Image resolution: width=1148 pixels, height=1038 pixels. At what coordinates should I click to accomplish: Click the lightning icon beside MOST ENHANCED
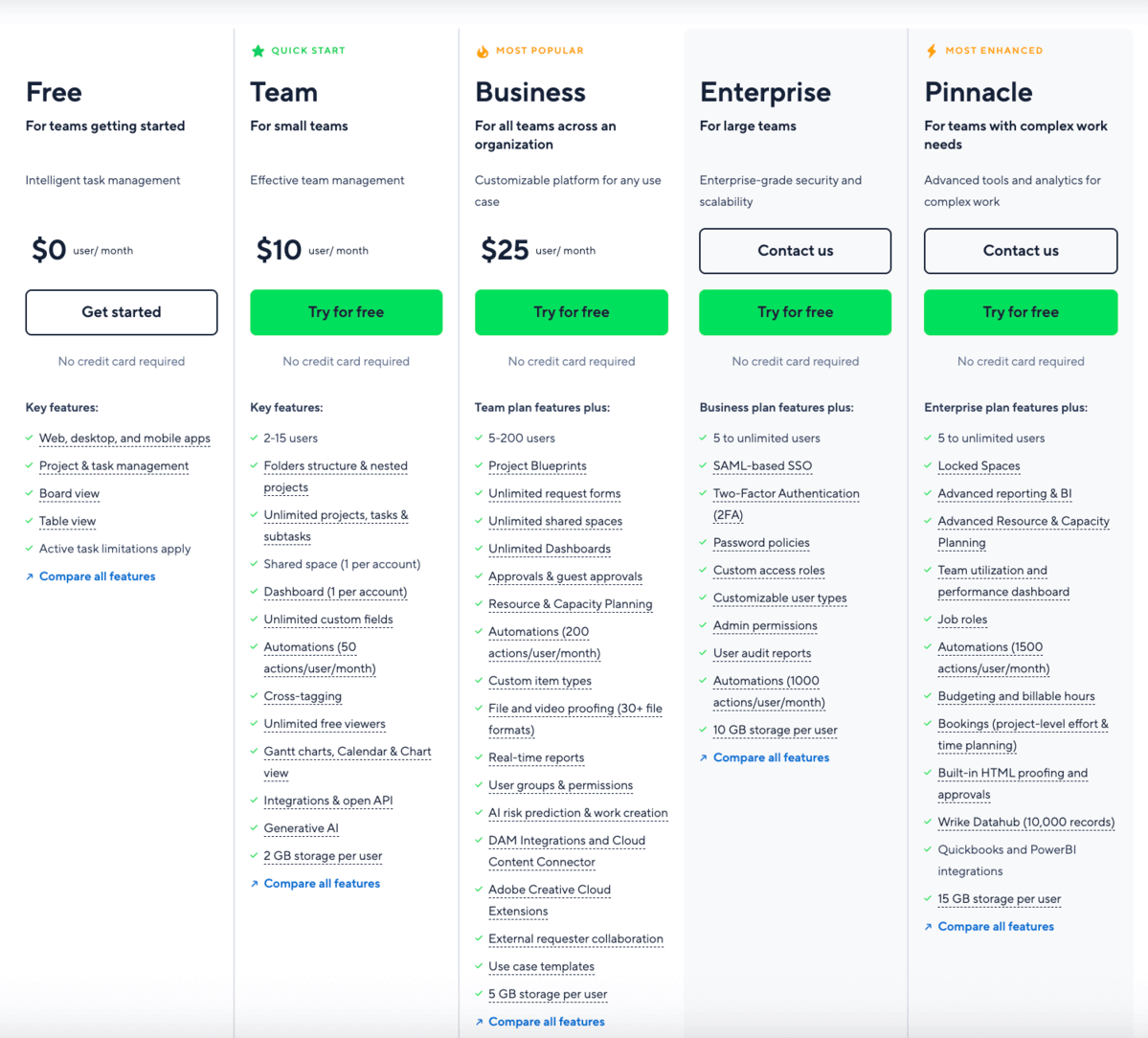coord(931,50)
